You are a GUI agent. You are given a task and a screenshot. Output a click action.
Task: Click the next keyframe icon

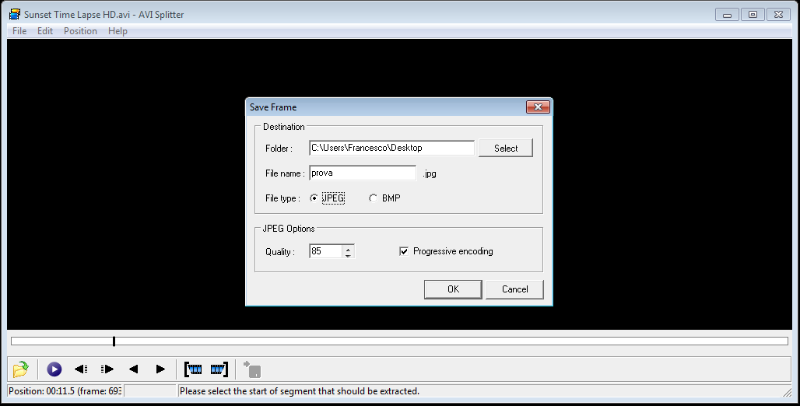107,369
